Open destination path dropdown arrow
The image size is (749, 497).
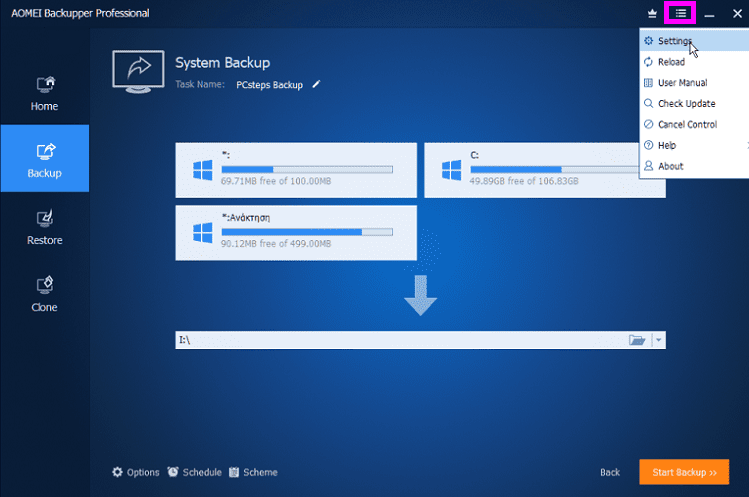pos(659,340)
